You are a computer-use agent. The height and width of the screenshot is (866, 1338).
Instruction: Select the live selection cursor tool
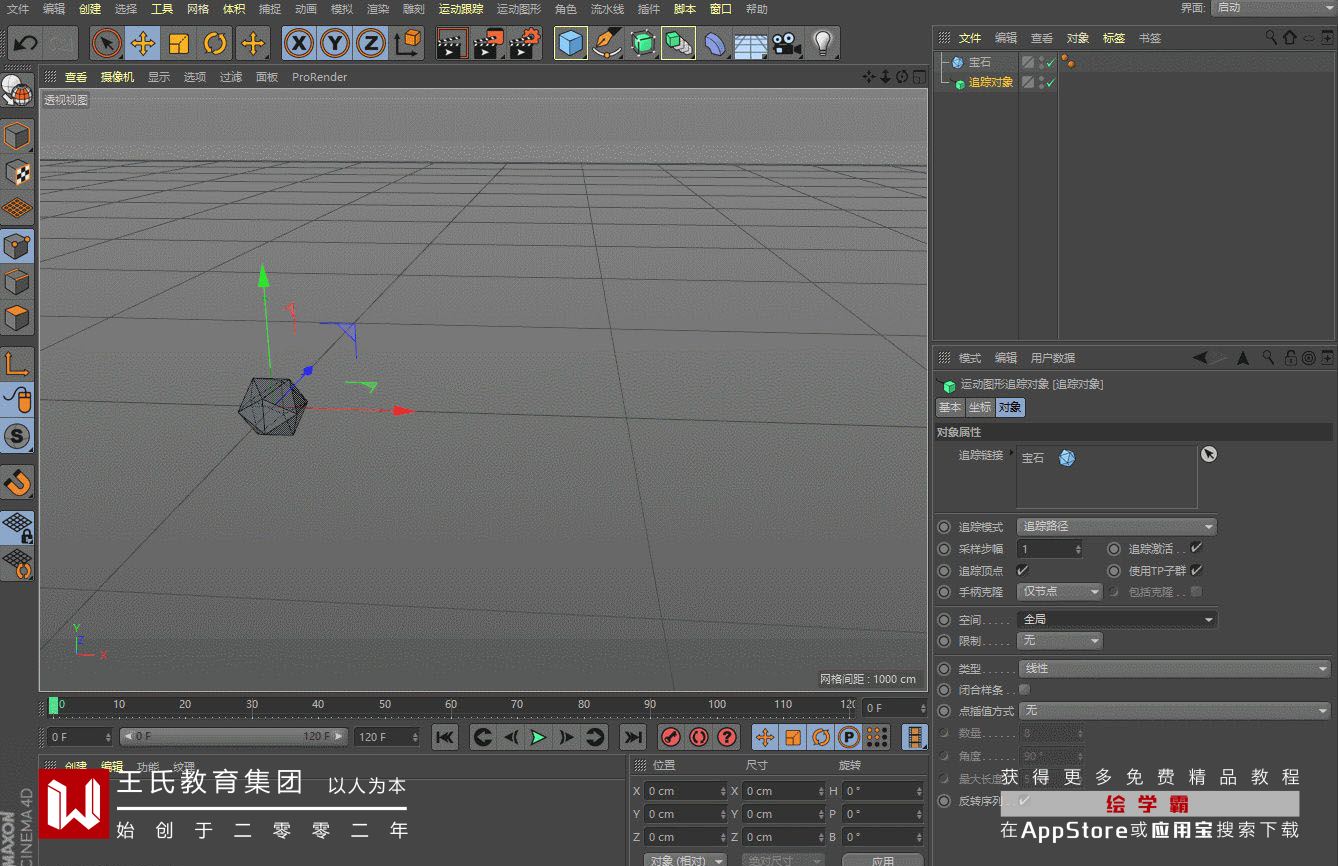point(107,43)
